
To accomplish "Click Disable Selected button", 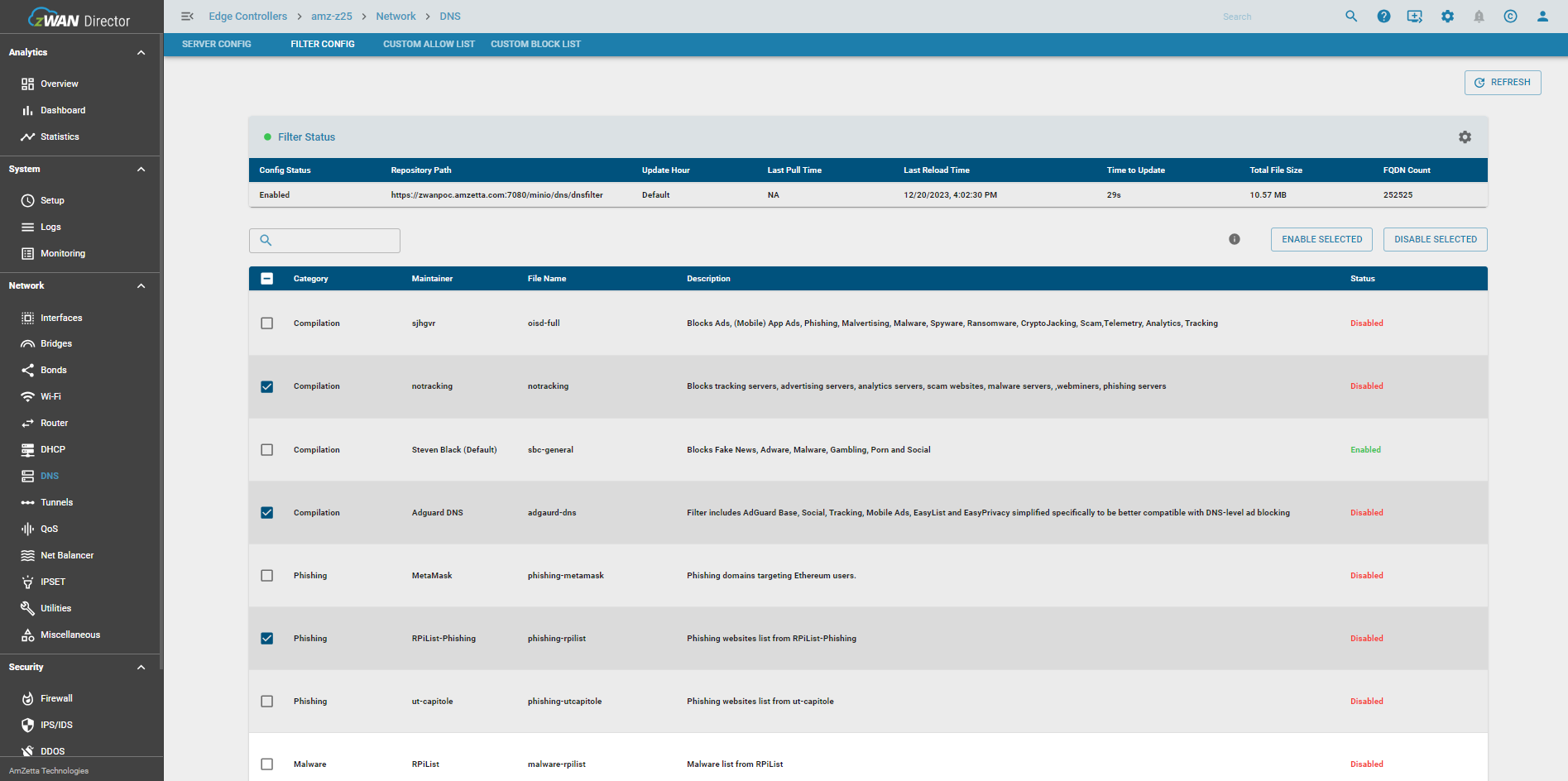I will [1436, 239].
